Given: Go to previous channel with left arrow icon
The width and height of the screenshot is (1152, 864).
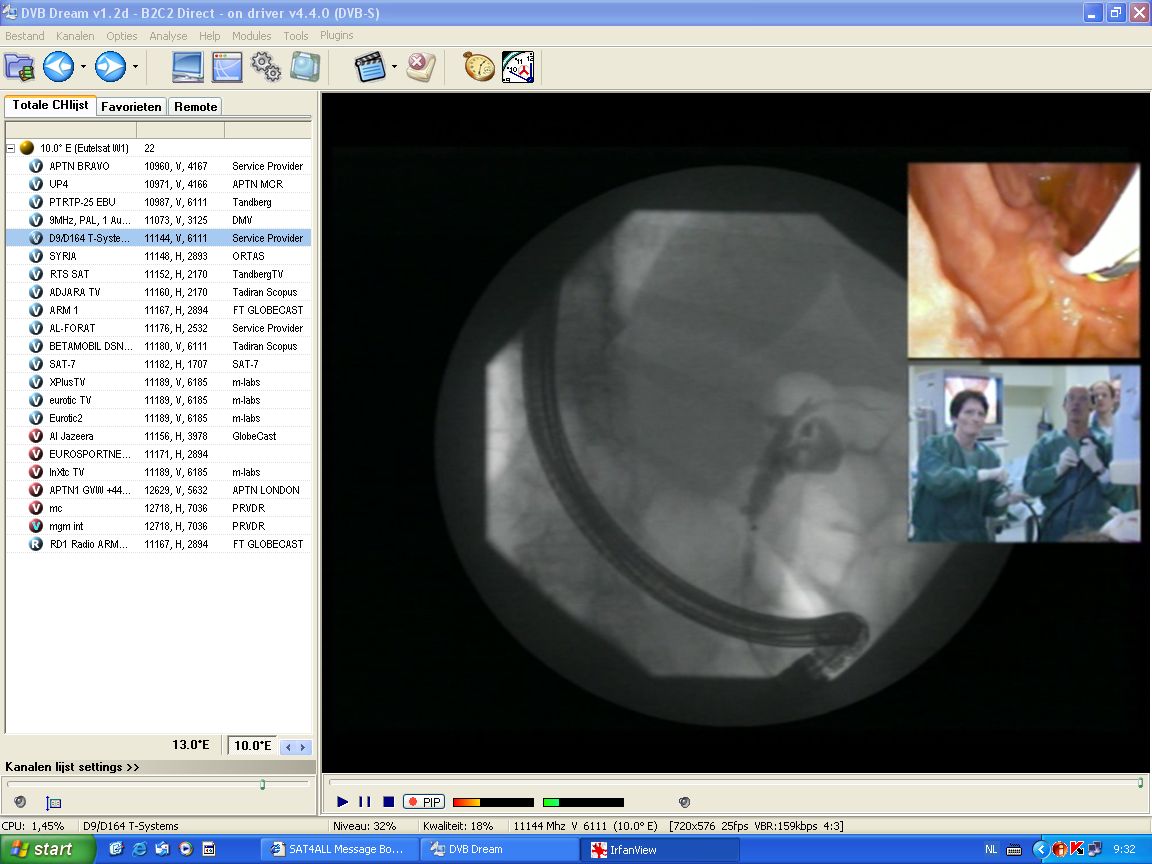Looking at the screenshot, I should click(x=58, y=67).
